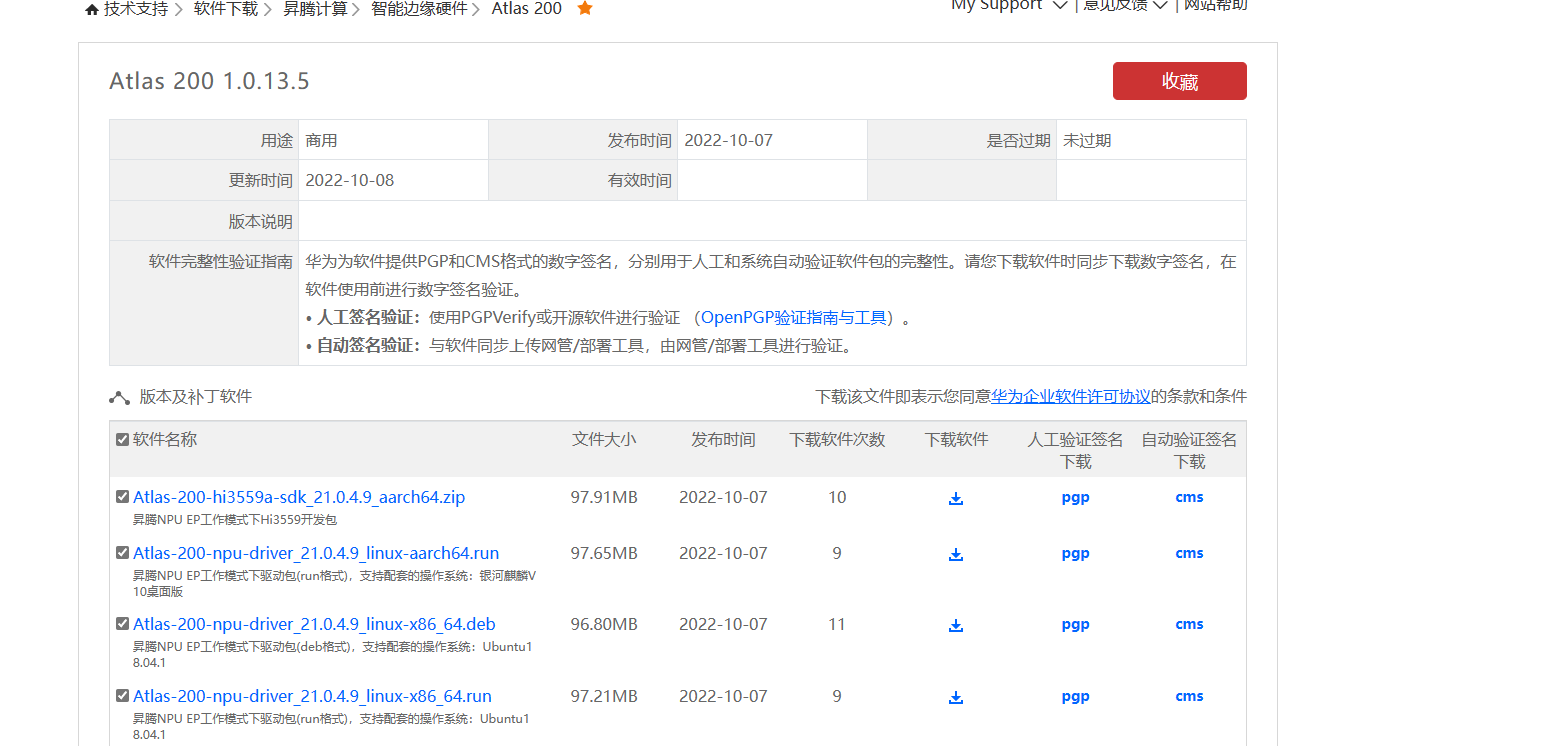Open 技术支持 breadcrumb link
This screenshot has height=746, width=1564.
click(136, 9)
